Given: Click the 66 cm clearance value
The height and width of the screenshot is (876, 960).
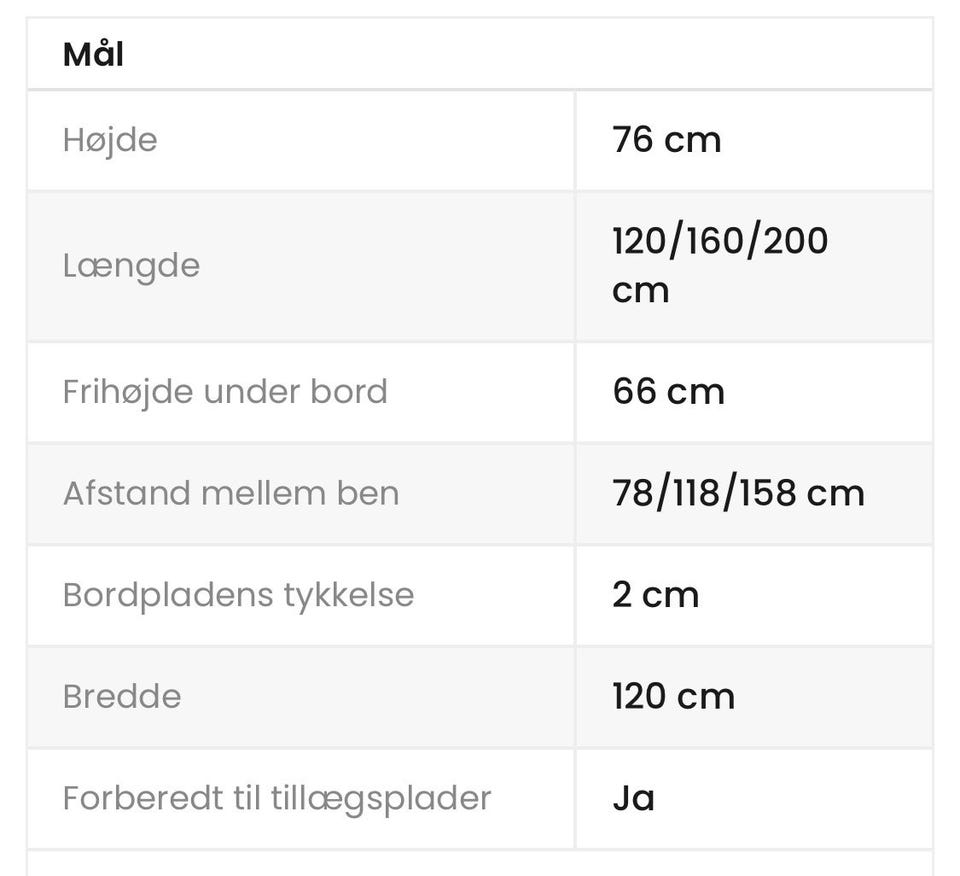Looking at the screenshot, I should [x=669, y=392].
